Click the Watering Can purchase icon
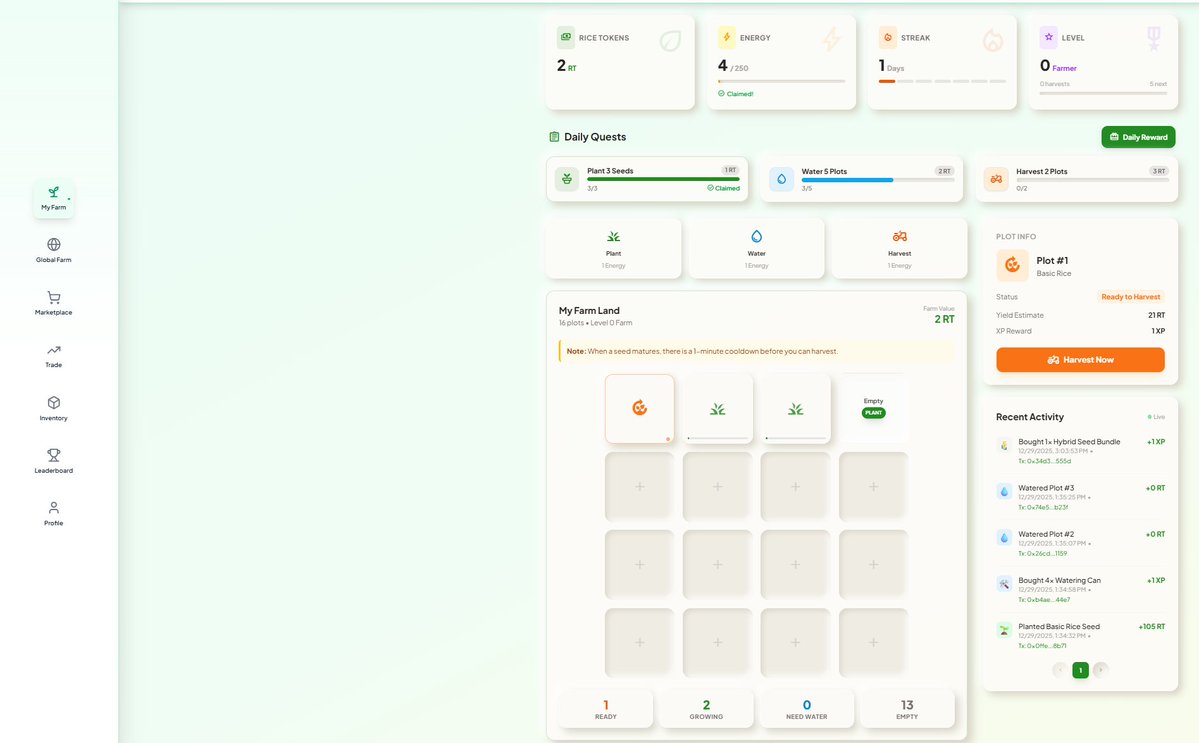 click(1004, 584)
